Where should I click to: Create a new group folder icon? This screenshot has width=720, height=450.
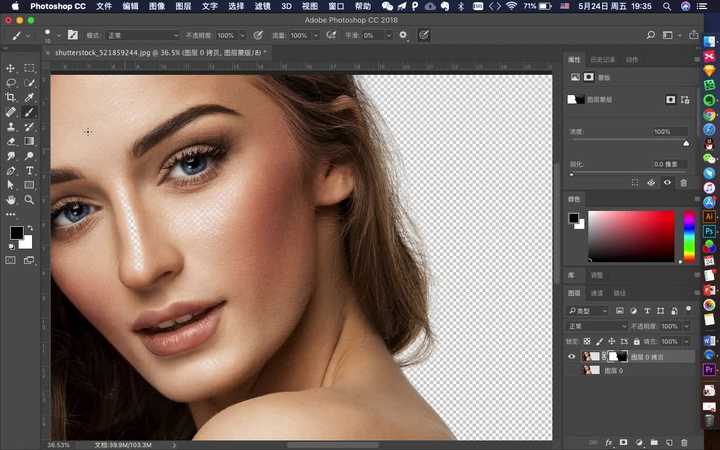point(653,442)
